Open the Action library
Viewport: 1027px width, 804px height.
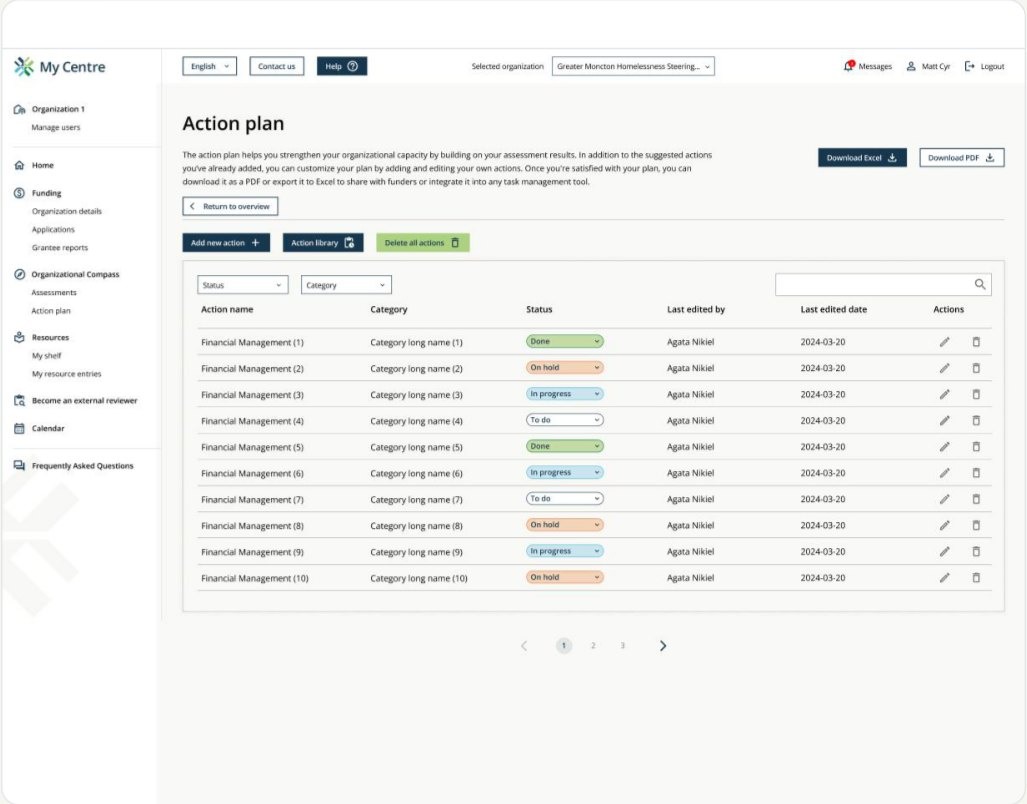pos(323,243)
